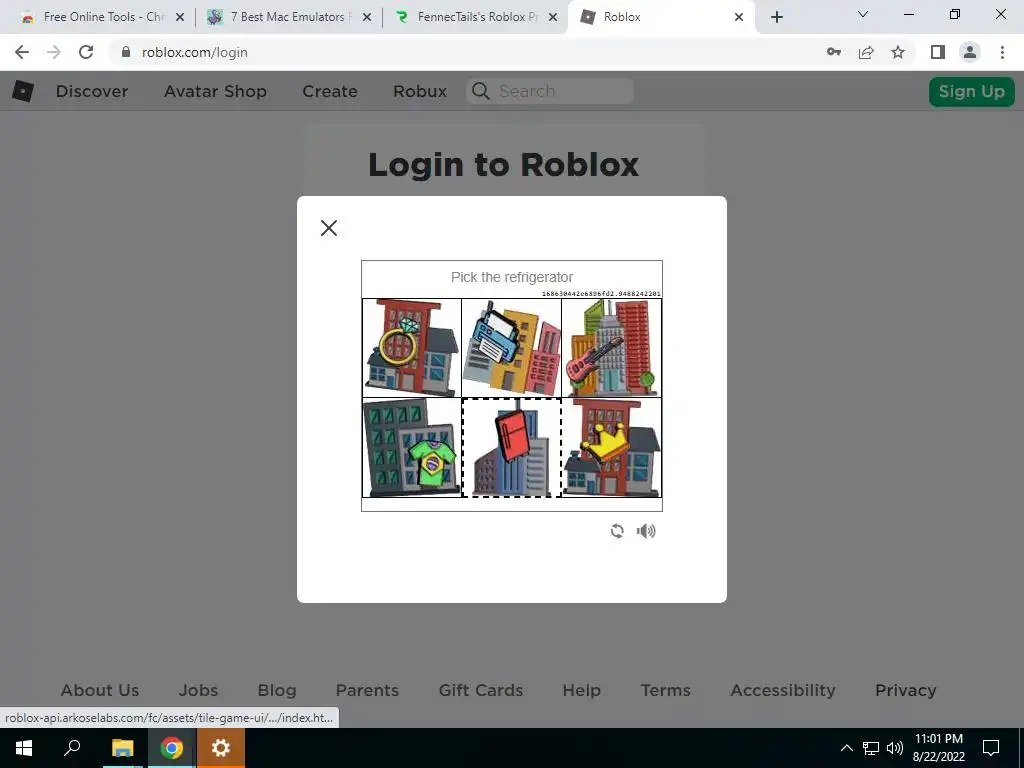The width and height of the screenshot is (1024, 768).
Task: Open the Accessibility footer link
Action: pos(783,690)
